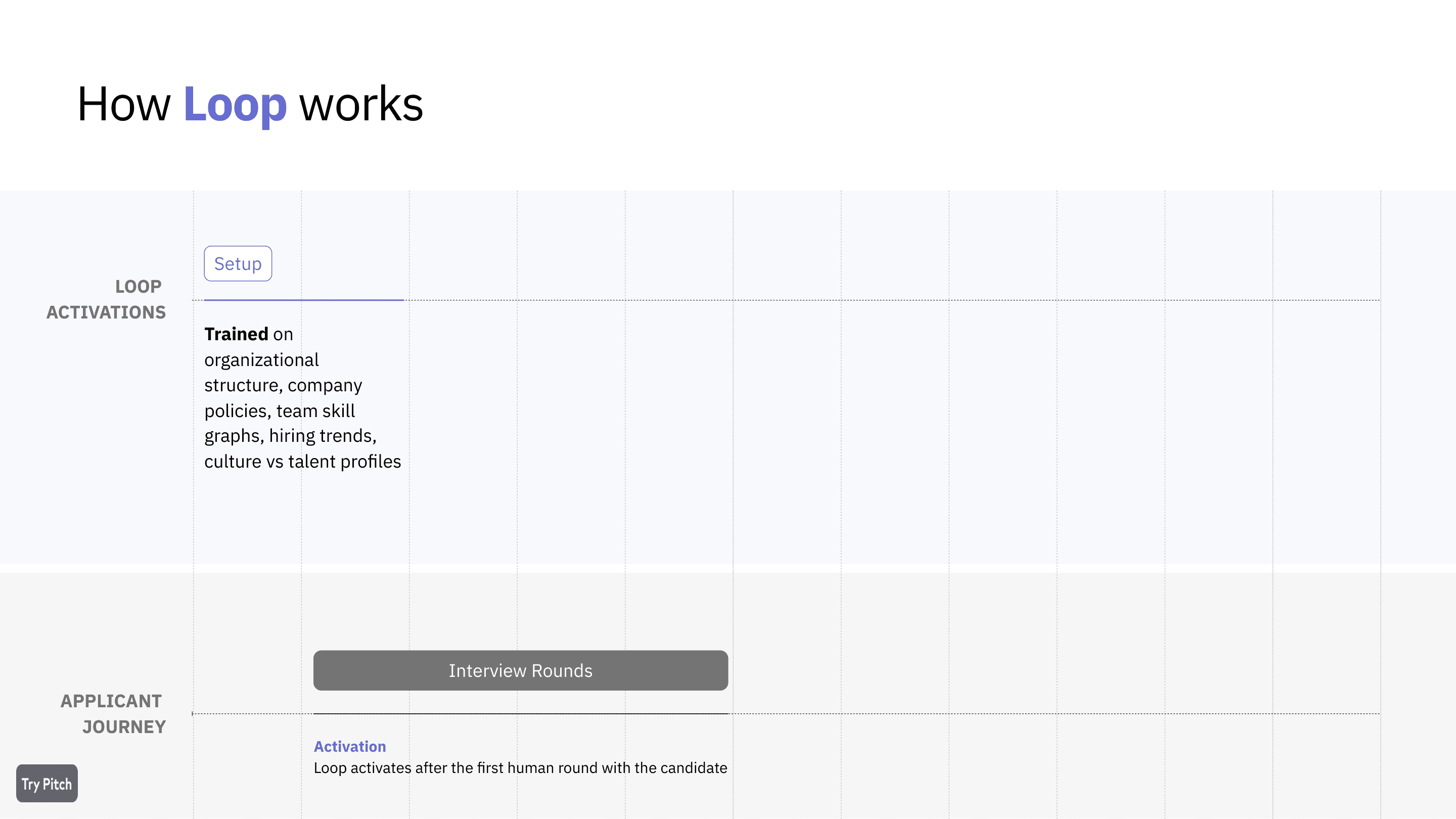
Task: Click the word works in the title
Action: point(361,105)
